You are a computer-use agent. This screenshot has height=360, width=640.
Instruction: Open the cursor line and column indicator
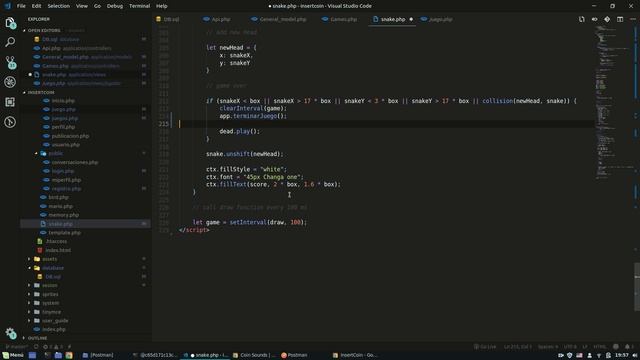pyautogui.click(x=518, y=347)
